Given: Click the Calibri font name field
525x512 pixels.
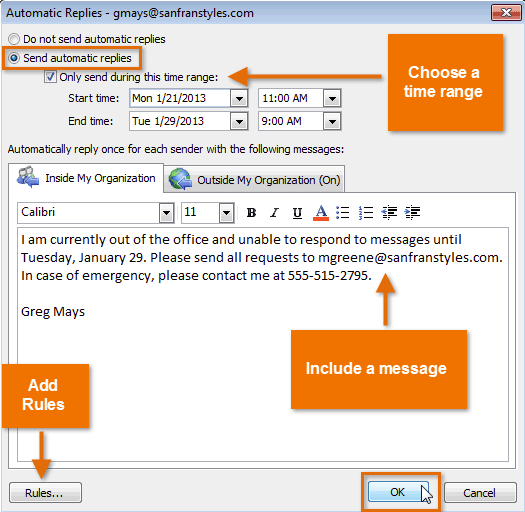Looking at the screenshot, I should [x=89, y=213].
